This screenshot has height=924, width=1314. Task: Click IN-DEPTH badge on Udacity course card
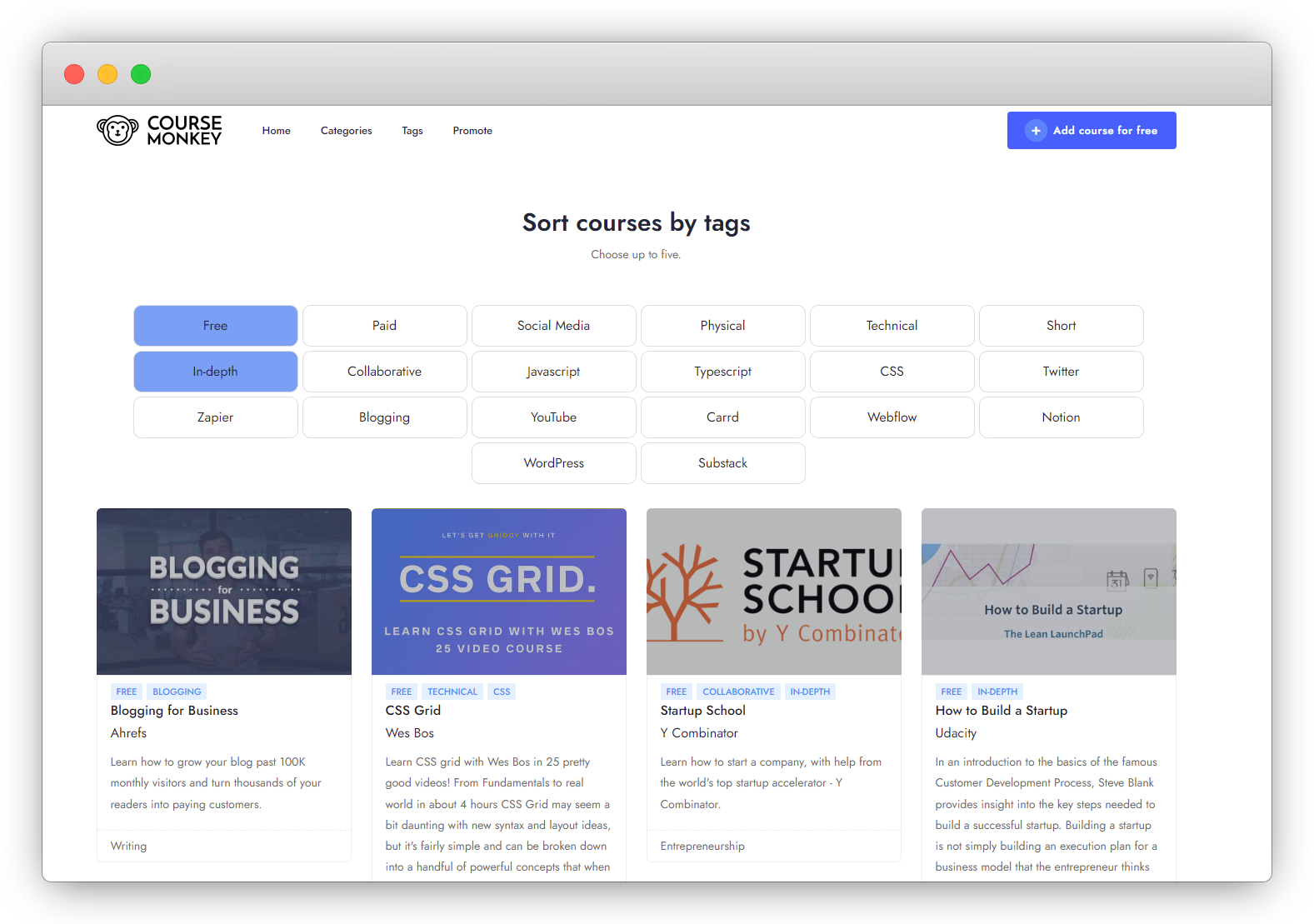(997, 692)
